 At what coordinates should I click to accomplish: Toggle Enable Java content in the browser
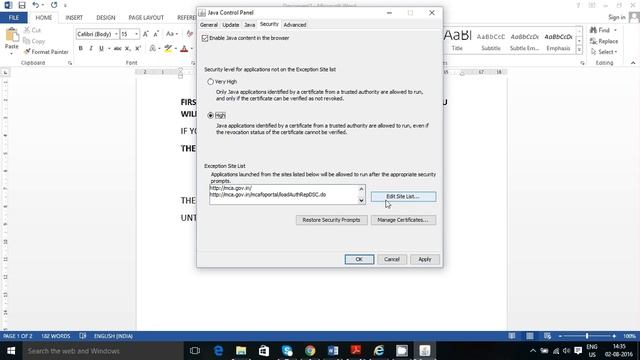pyautogui.click(x=205, y=38)
